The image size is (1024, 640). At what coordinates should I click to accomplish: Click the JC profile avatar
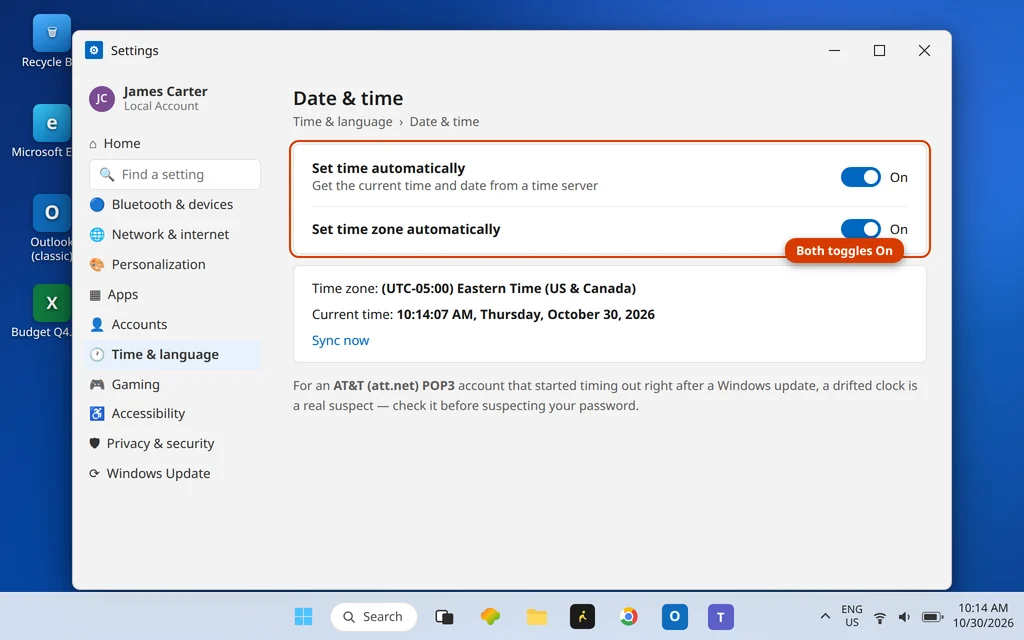[x=102, y=99]
